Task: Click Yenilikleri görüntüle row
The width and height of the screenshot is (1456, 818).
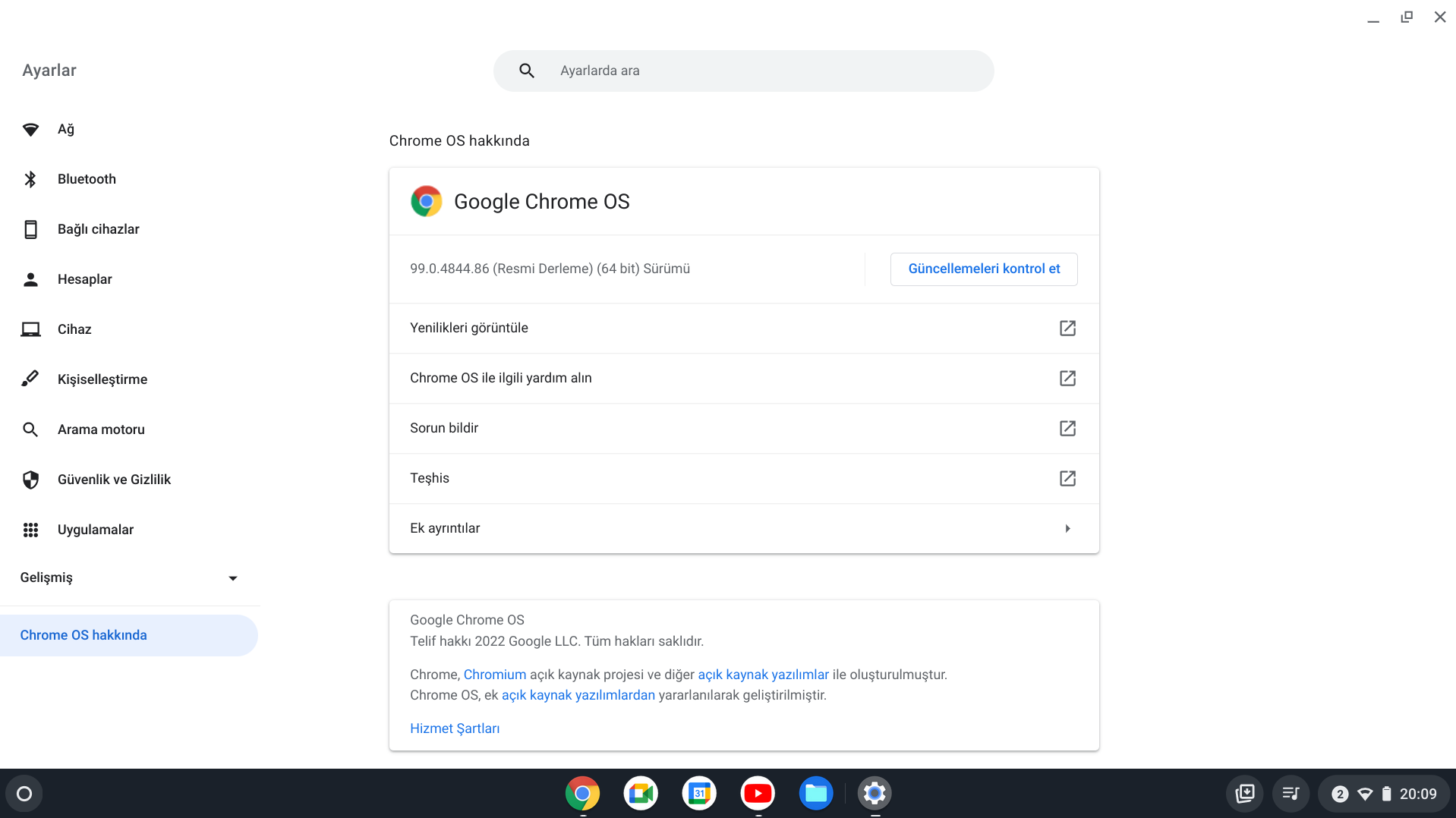Action: click(744, 328)
